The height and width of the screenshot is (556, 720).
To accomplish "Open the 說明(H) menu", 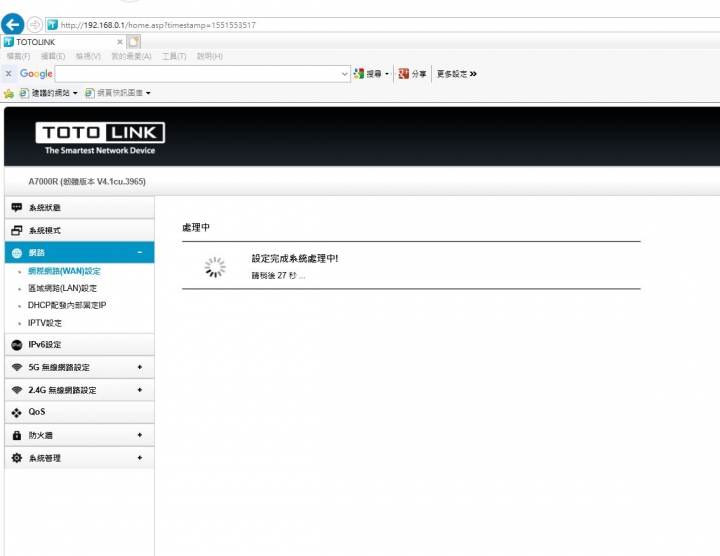I will coord(210,56).
